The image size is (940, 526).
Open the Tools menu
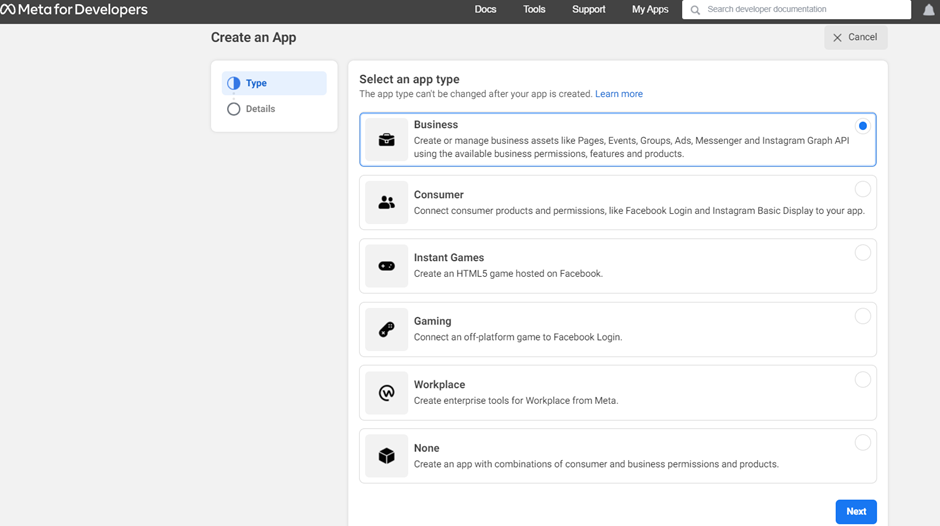534,10
